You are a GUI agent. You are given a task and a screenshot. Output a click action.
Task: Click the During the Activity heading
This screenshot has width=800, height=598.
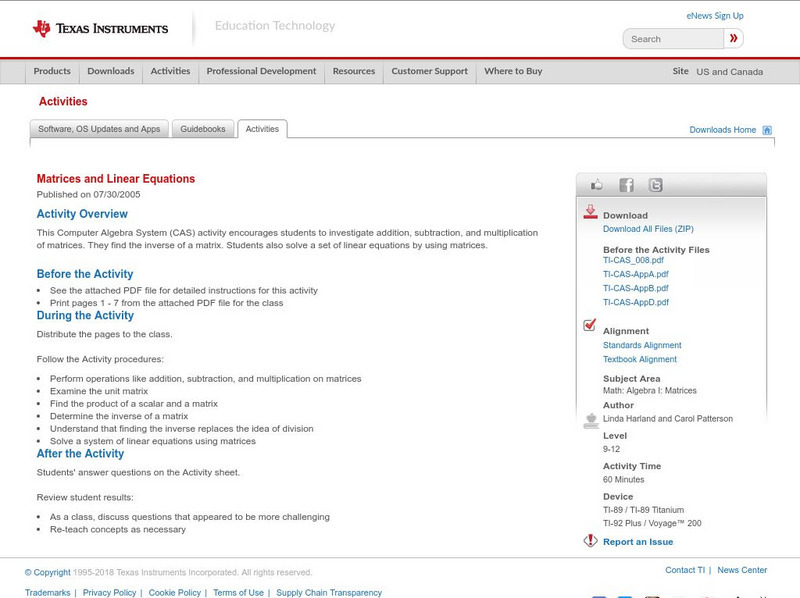pos(85,315)
